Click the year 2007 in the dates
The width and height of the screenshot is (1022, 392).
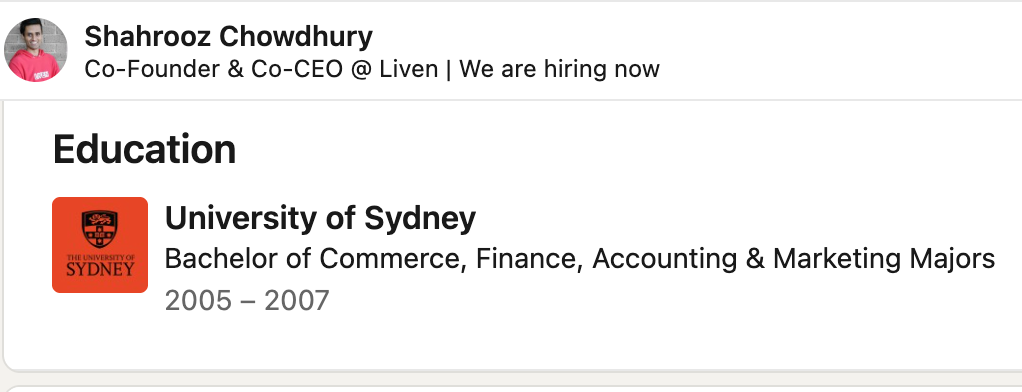(297, 301)
